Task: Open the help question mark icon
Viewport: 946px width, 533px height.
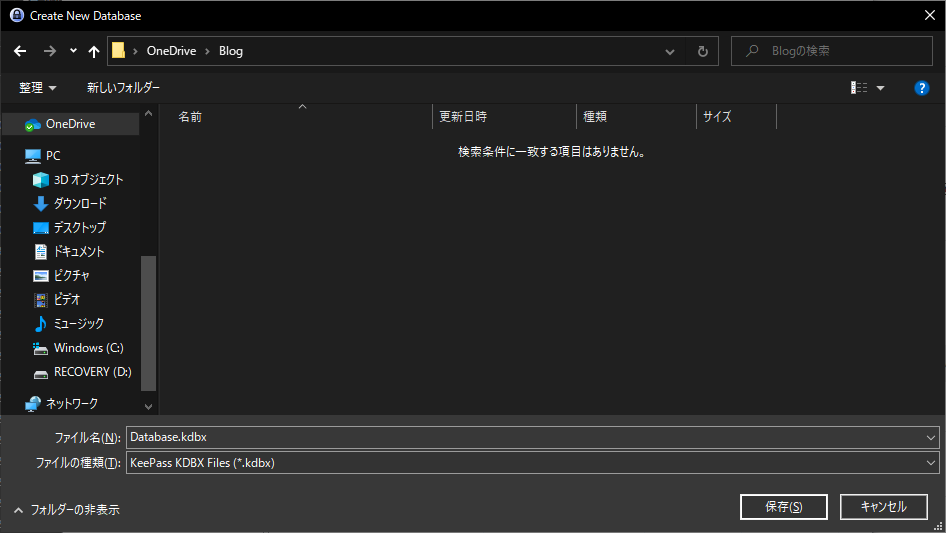Action: pos(922,88)
